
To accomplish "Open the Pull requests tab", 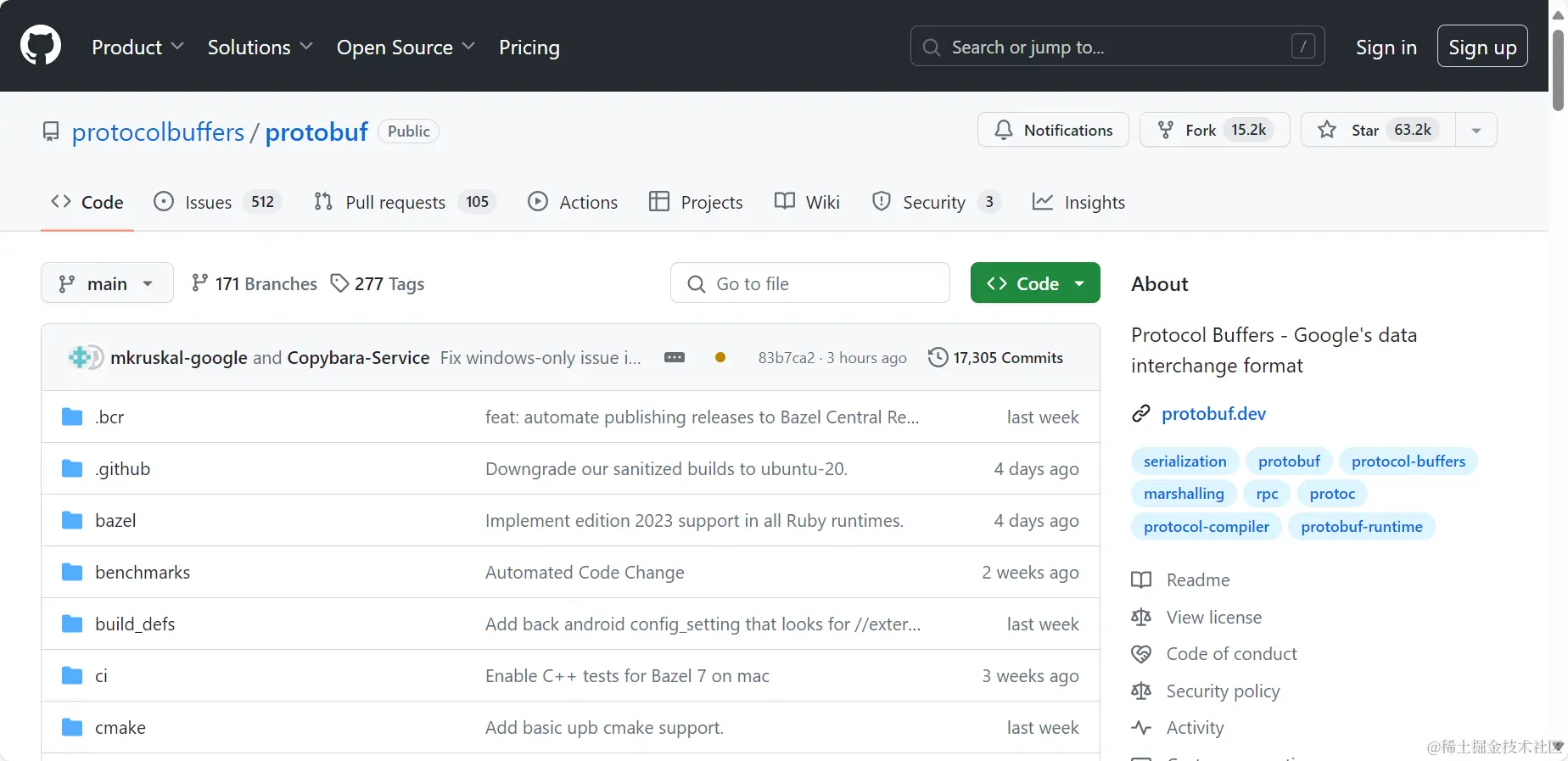I will (x=405, y=202).
